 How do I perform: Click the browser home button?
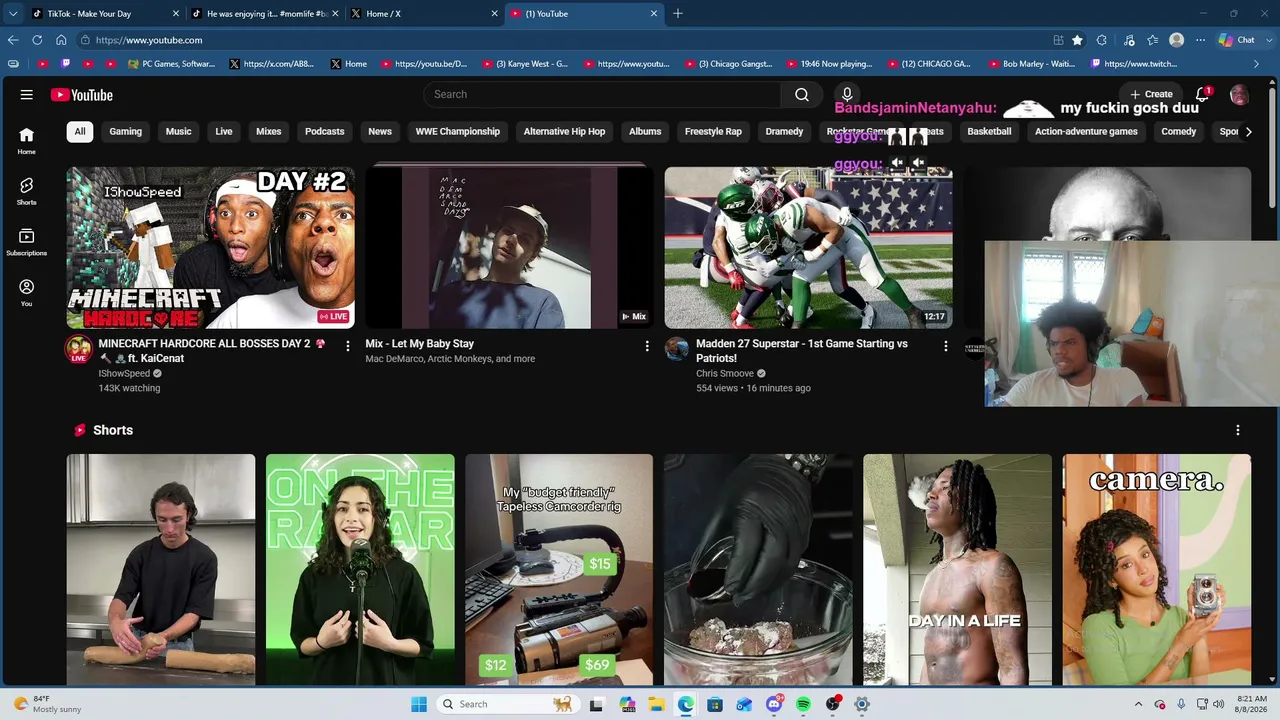[x=61, y=40]
